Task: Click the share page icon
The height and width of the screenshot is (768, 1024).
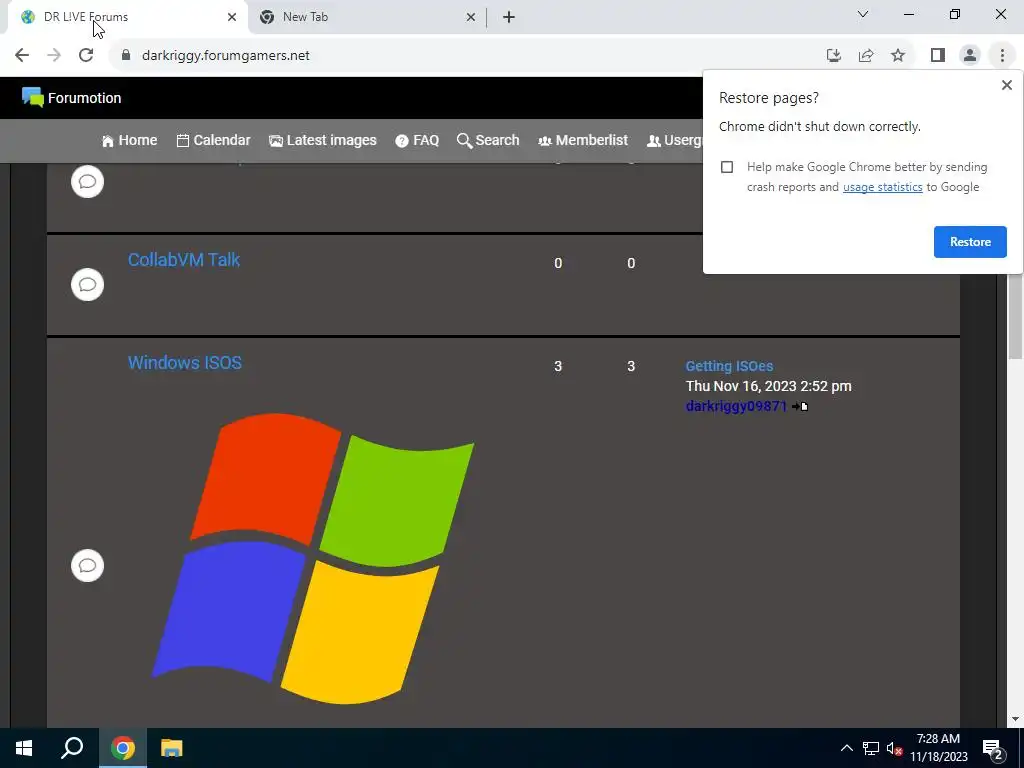Action: point(866,56)
